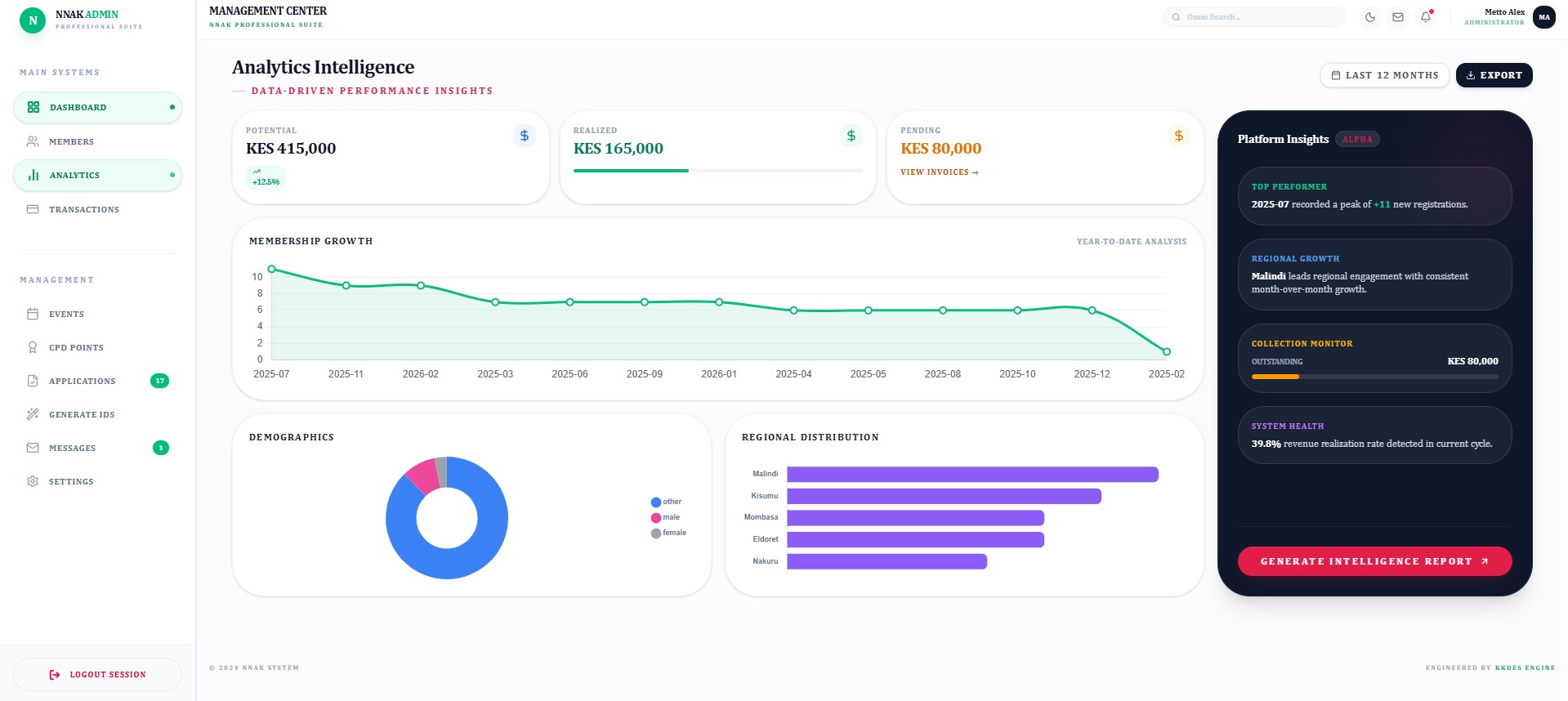Click the orange dollar icon on Pending card
Image resolution: width=1568 pixels, height=701 pixels.
[x=1178, y=136]
